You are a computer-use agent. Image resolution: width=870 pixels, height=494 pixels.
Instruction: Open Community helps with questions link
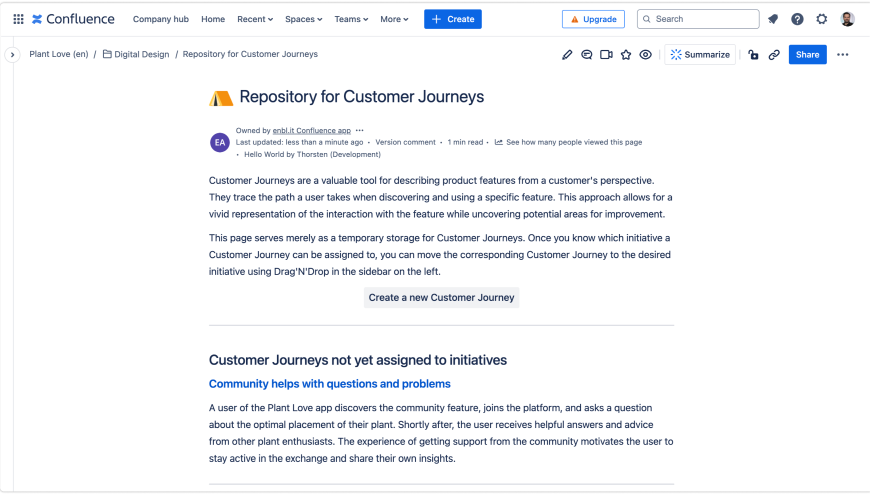tap(329, 384)
